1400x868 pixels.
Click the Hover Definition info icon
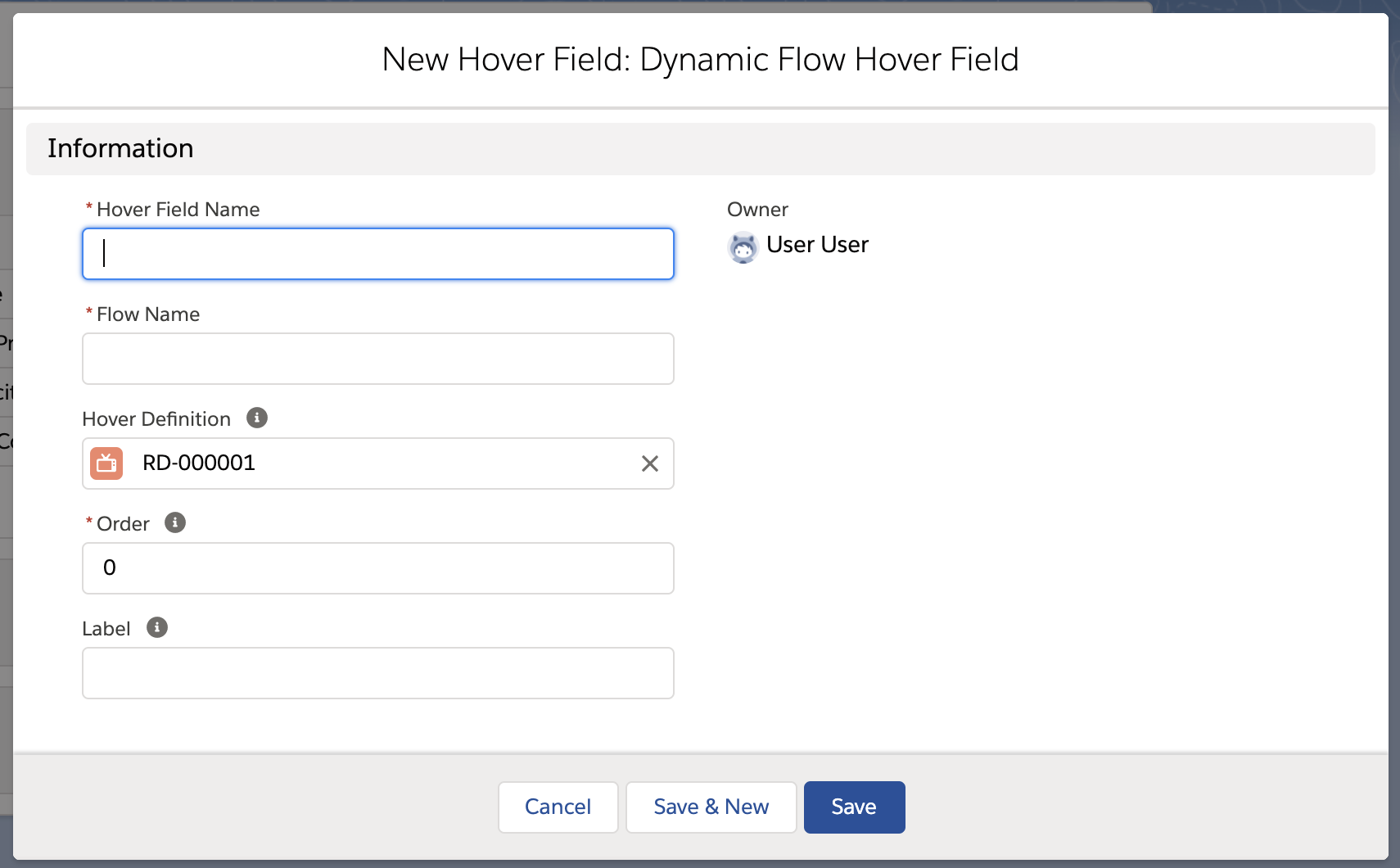coord(257,418)
